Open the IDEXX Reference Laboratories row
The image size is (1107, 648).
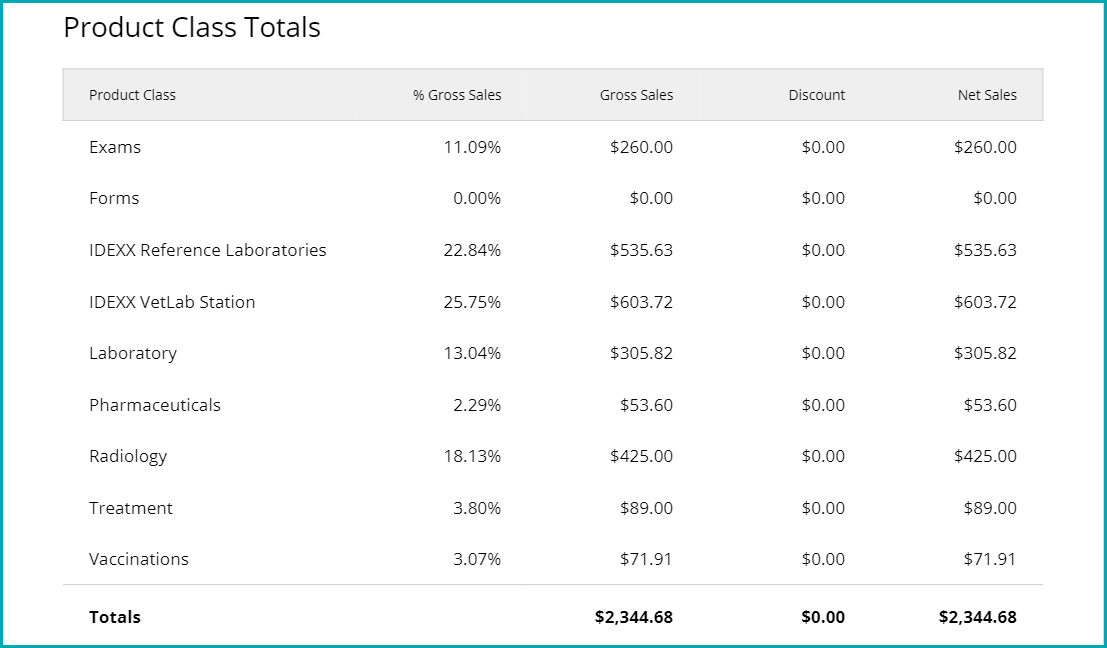[x=207, y=250]
